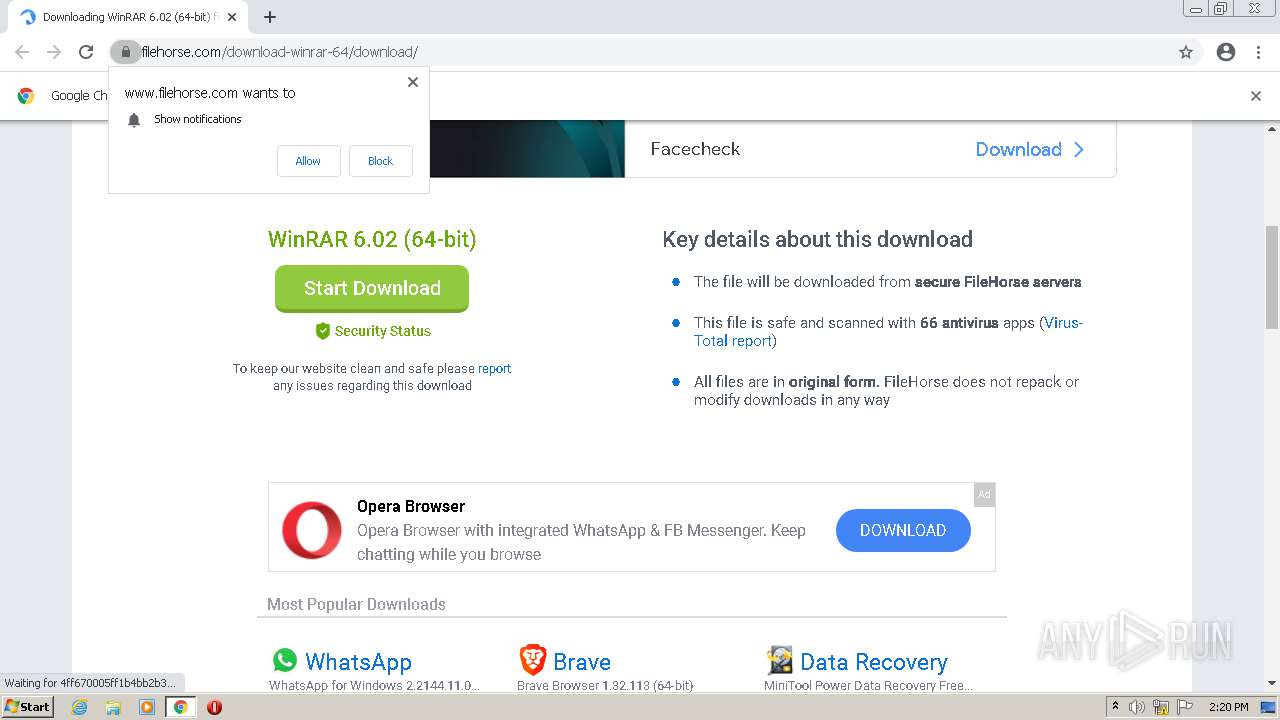Open the WhatsApp download link

(358, 662)
